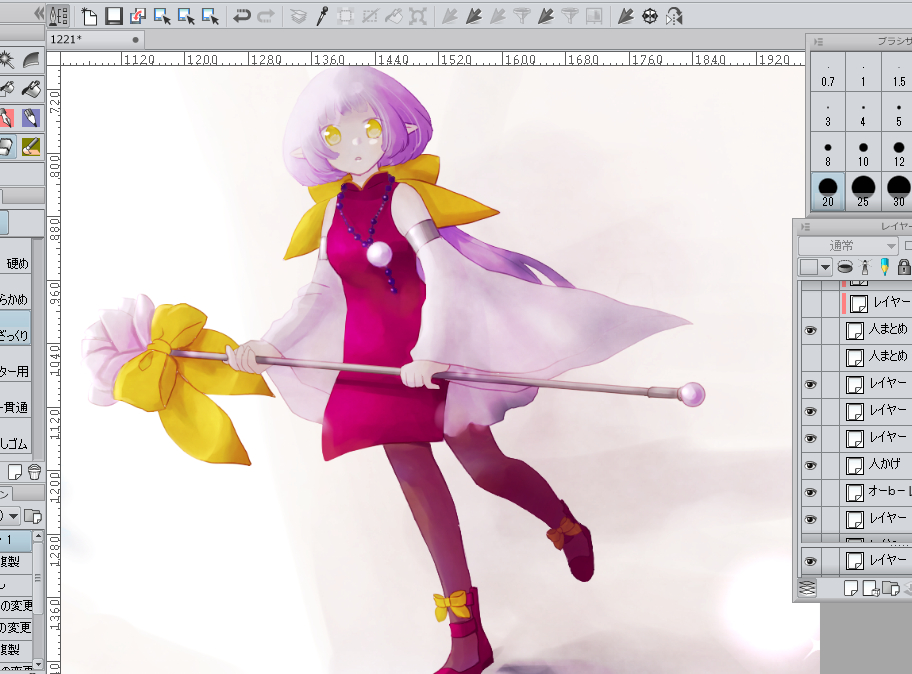Collapse the left palette dock with double chevron
This screenshot has height=674, width=912.
(x=39, y=13)
